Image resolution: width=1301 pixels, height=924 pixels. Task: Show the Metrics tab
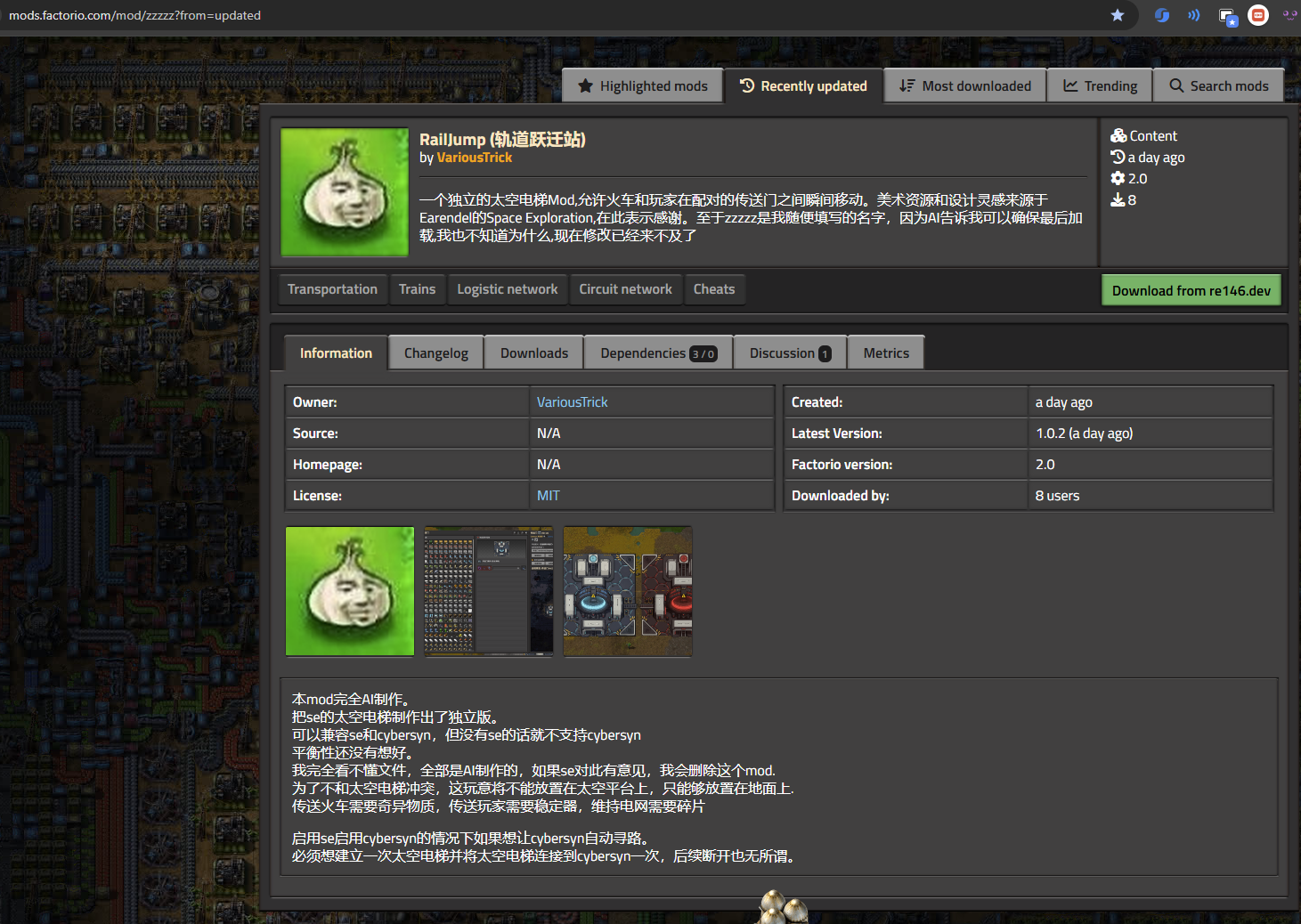click(886, 353)
